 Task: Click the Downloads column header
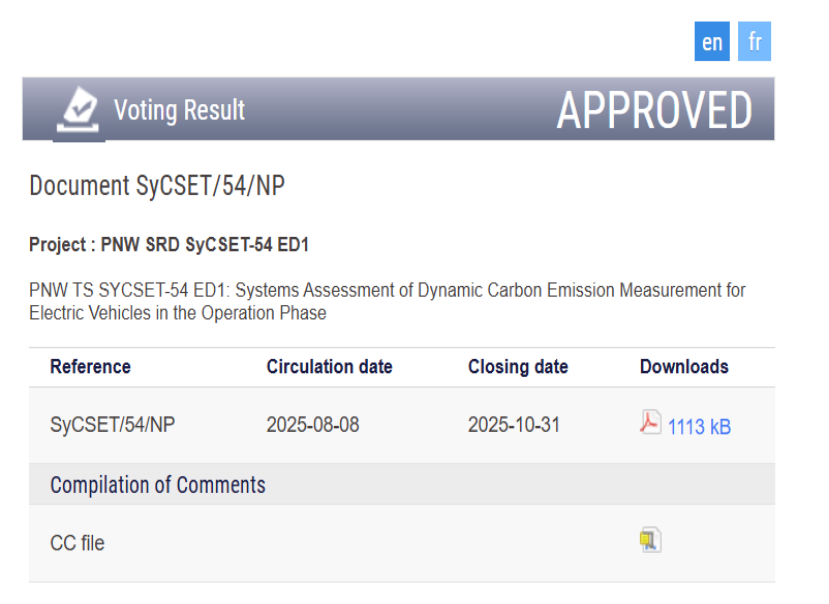click(684, 367)
